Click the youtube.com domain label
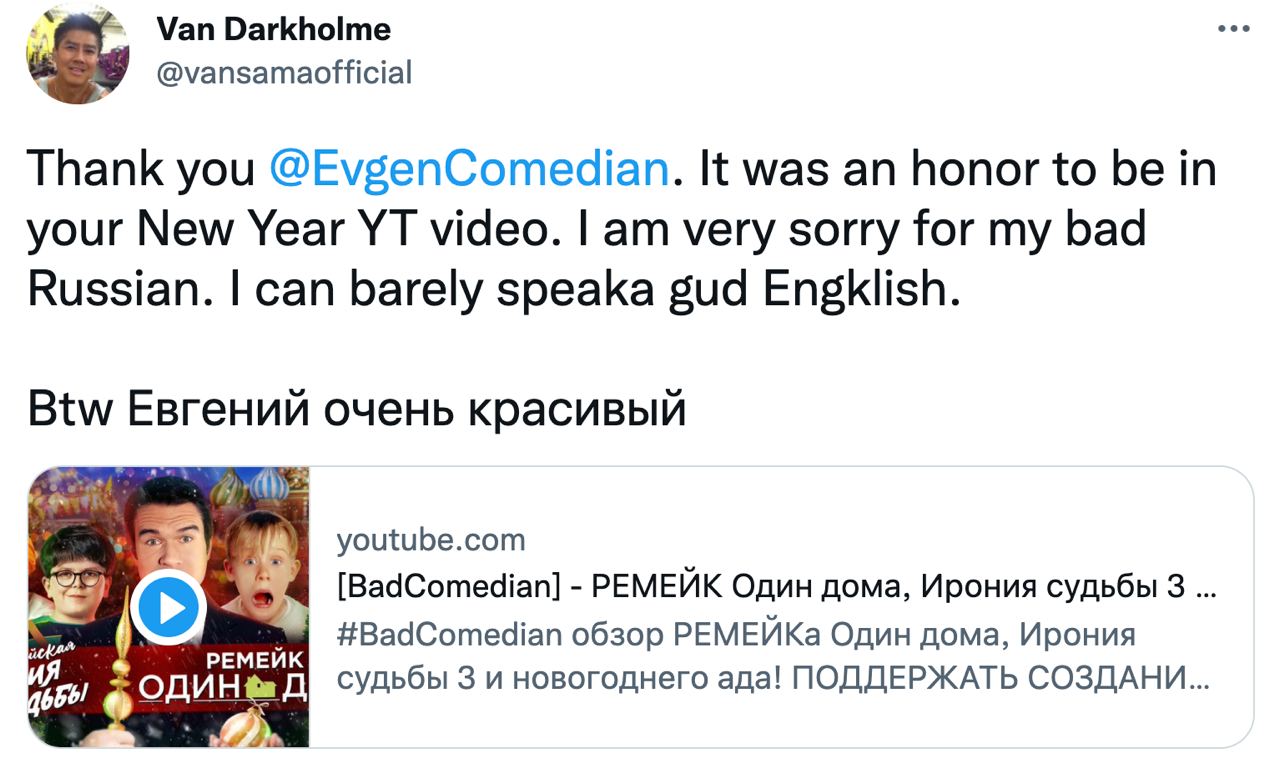The height and width of the screenshot is (784, 1280). (431, 540)
